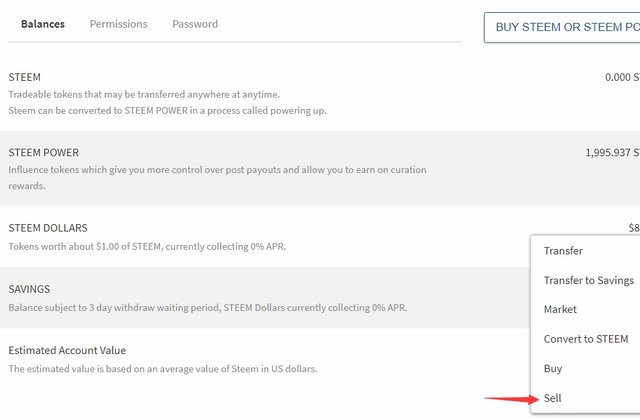Click the STEEM section heading
The width and height of the screenshot is (640, 420).
point(25,77)
